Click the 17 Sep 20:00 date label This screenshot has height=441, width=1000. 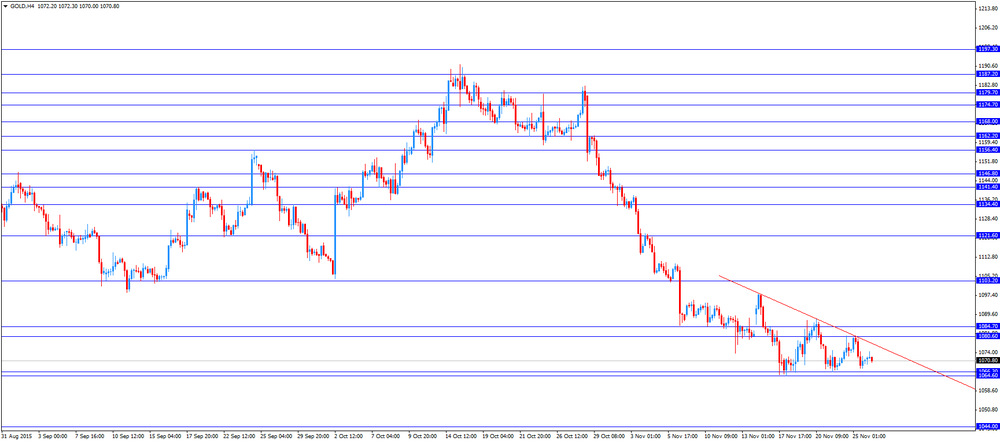pyautogui.click(x=203, y=437)
